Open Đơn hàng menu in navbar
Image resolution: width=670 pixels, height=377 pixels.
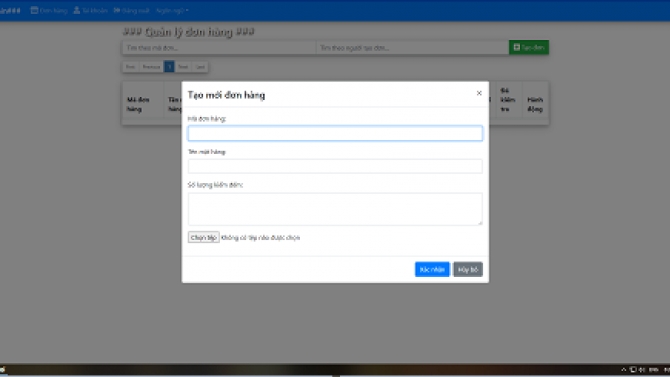pos(49,10)
